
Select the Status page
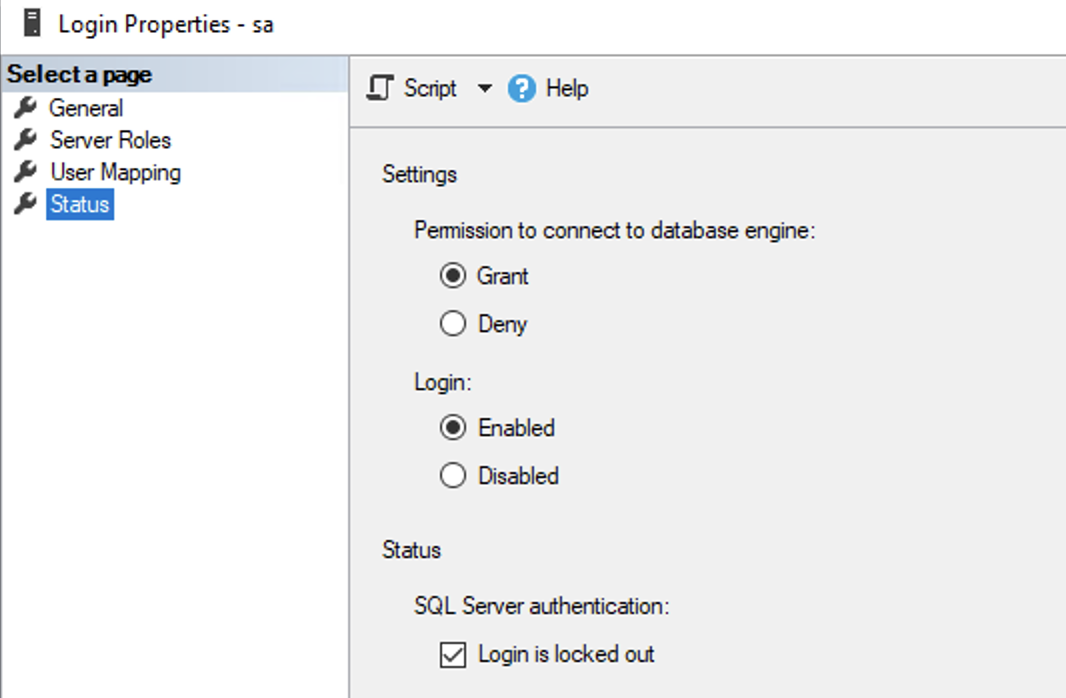pyautogui.click(x=80, y=204)
